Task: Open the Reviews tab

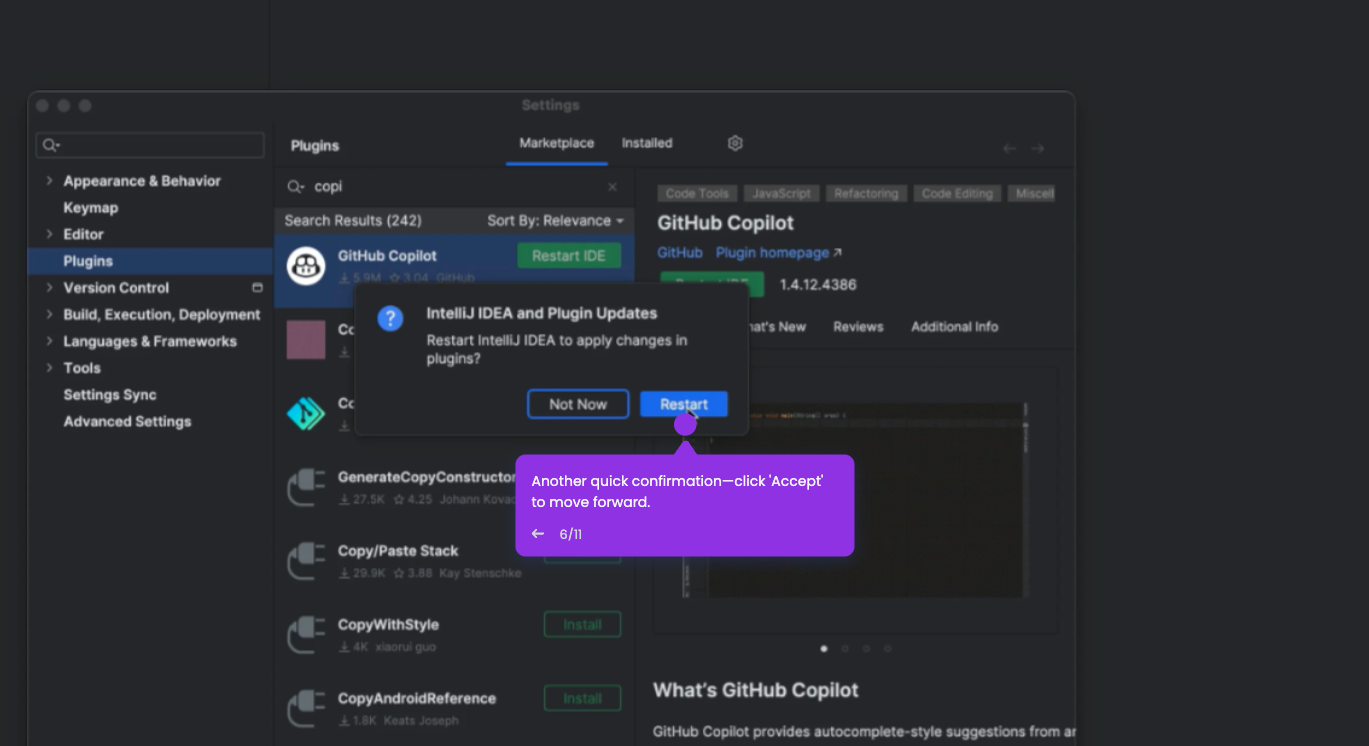Action: pos(858,327)
